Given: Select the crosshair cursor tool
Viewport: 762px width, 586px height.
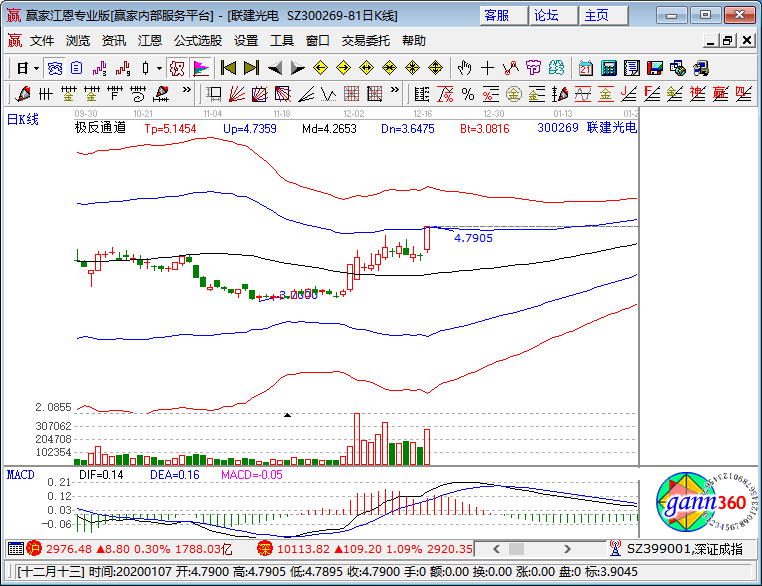Looking at the screenshot, I should [487, 68].
